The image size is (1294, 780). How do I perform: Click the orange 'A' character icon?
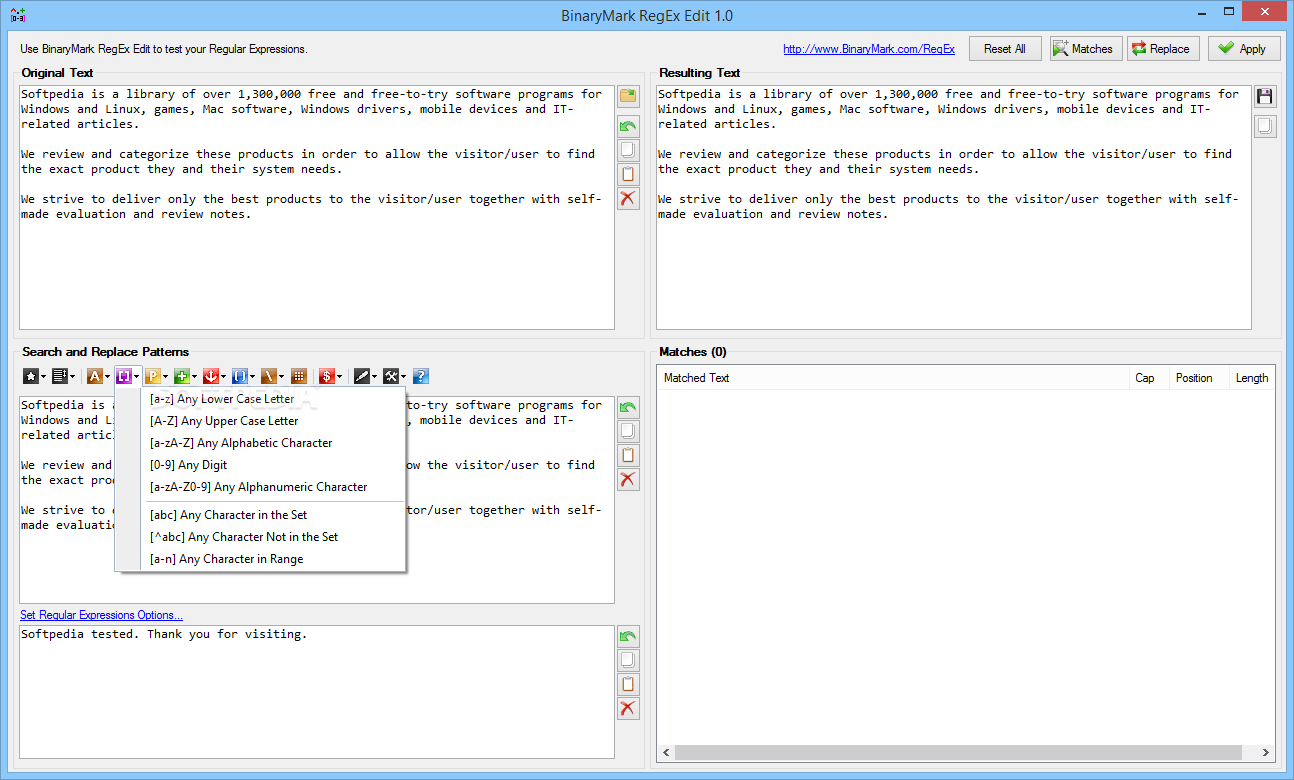click(95, 376)
